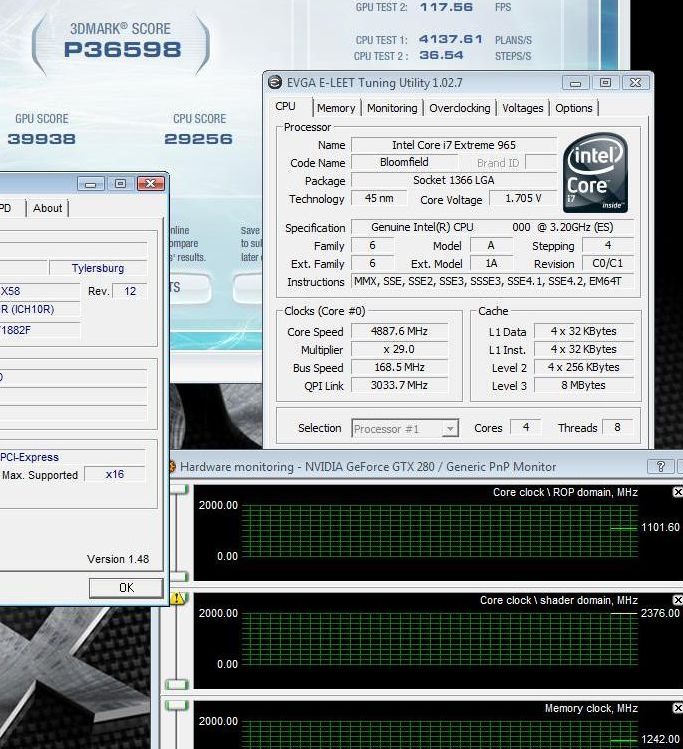Viewport: 683px width, 749px height.
Task: Click the L1 Inst. cache value
Action: tap(584, 349)
